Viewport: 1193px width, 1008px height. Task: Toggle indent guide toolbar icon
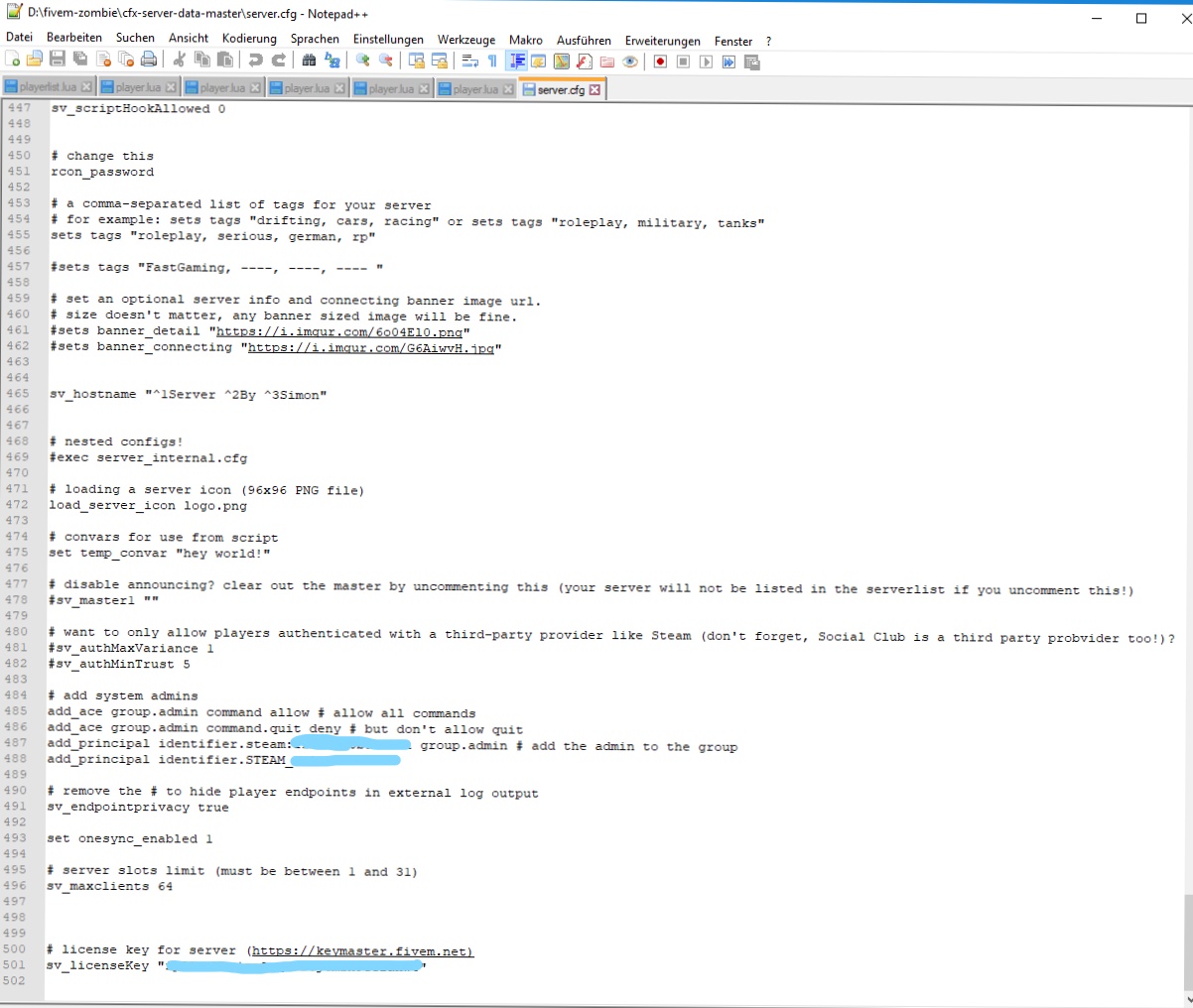pyautogui.click(x=517, y=61)
